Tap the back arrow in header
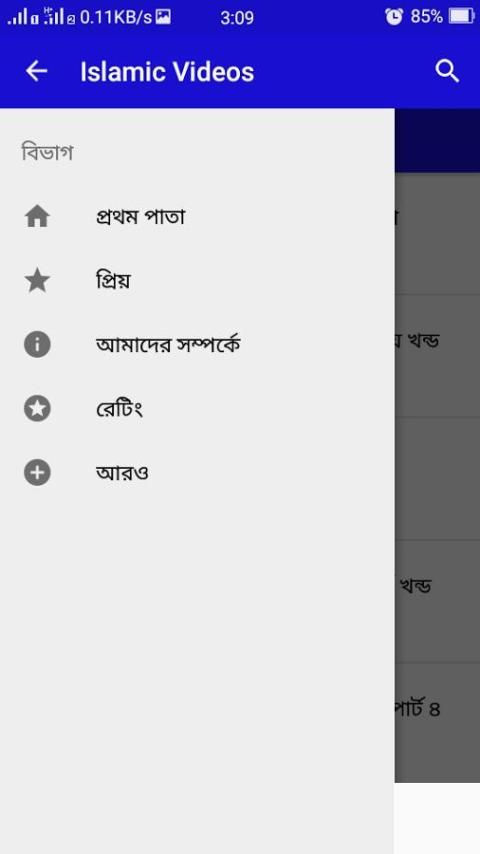 click(37, 71)
